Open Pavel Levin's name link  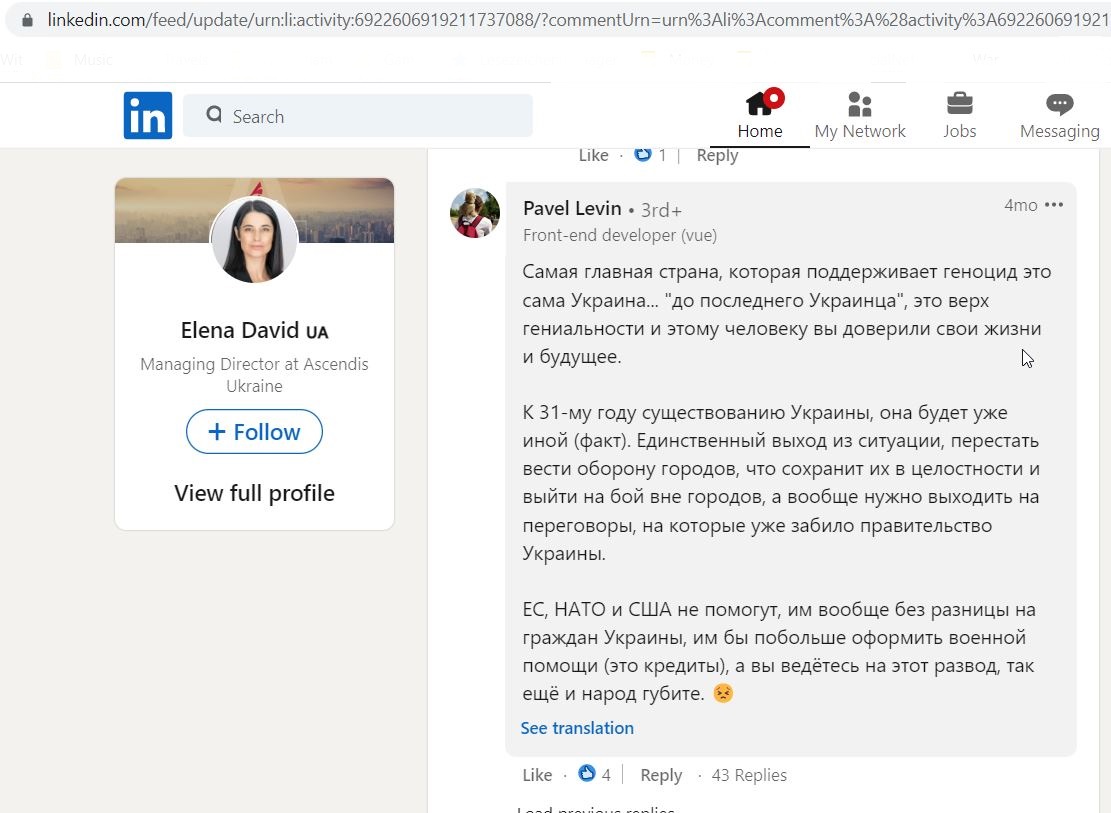pyautogui.click(x=572, y=208)
